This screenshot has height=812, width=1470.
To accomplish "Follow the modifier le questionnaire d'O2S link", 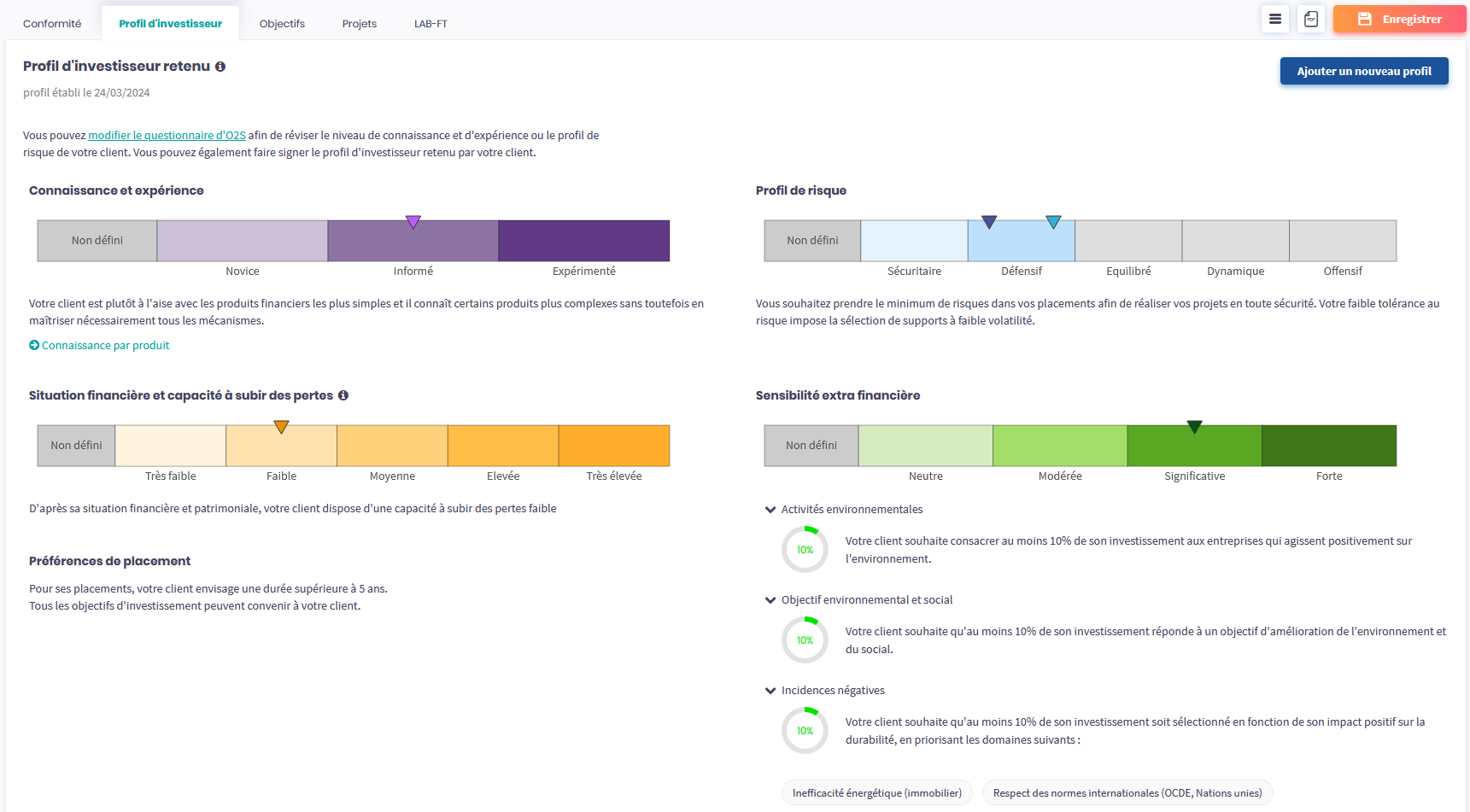I will click(x=167, y=135).
